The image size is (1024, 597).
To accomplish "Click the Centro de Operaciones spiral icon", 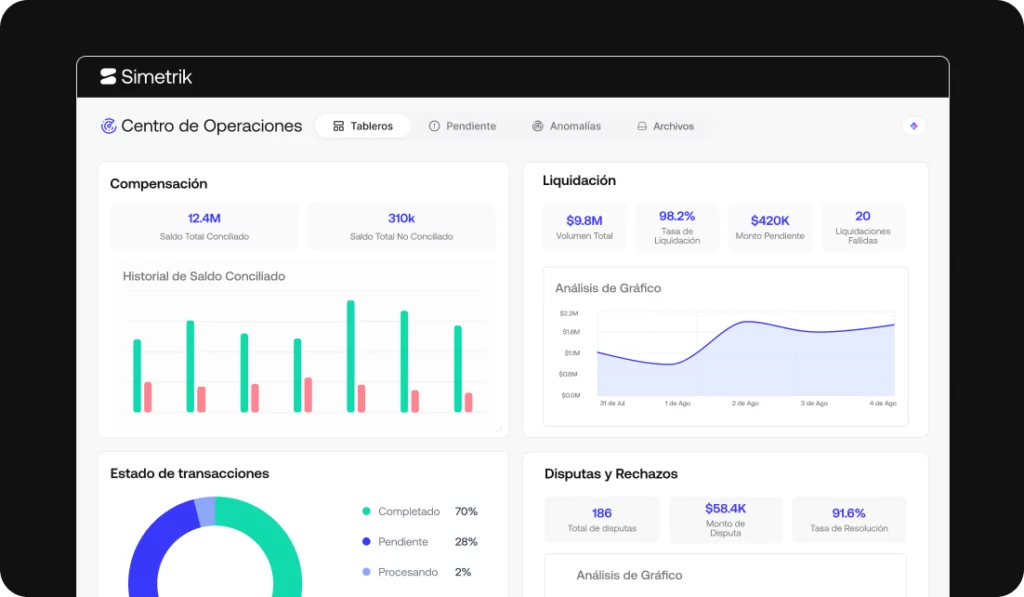I will pyautogui.click(x=108, y=125).
